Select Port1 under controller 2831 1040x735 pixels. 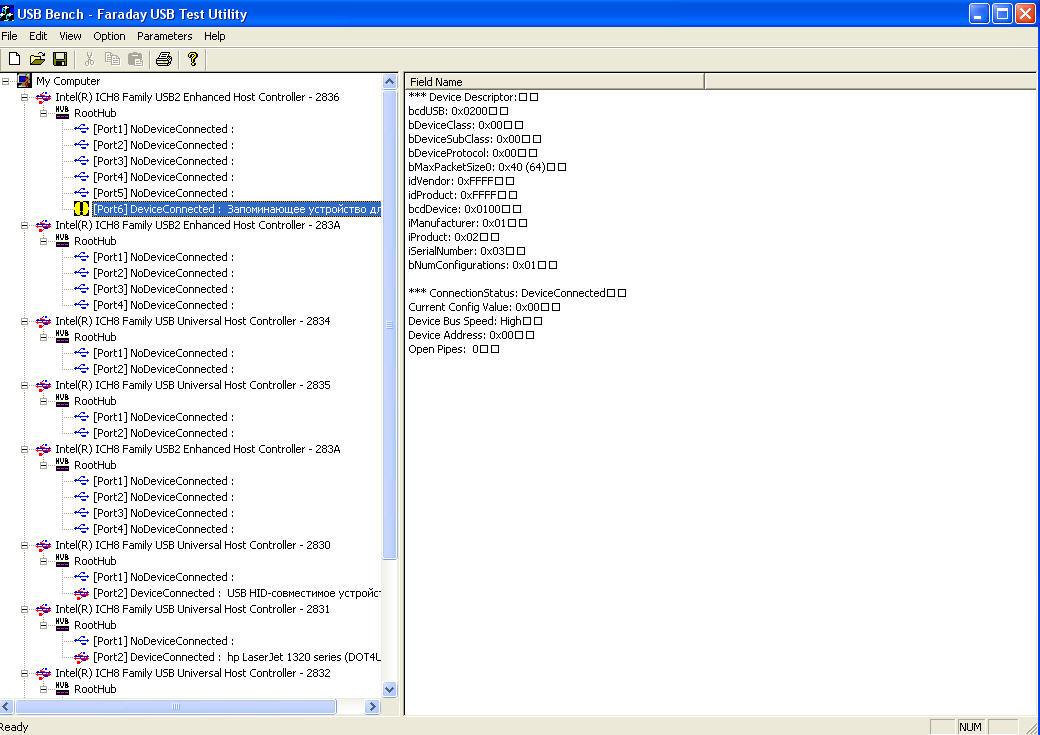click(163, 641)
